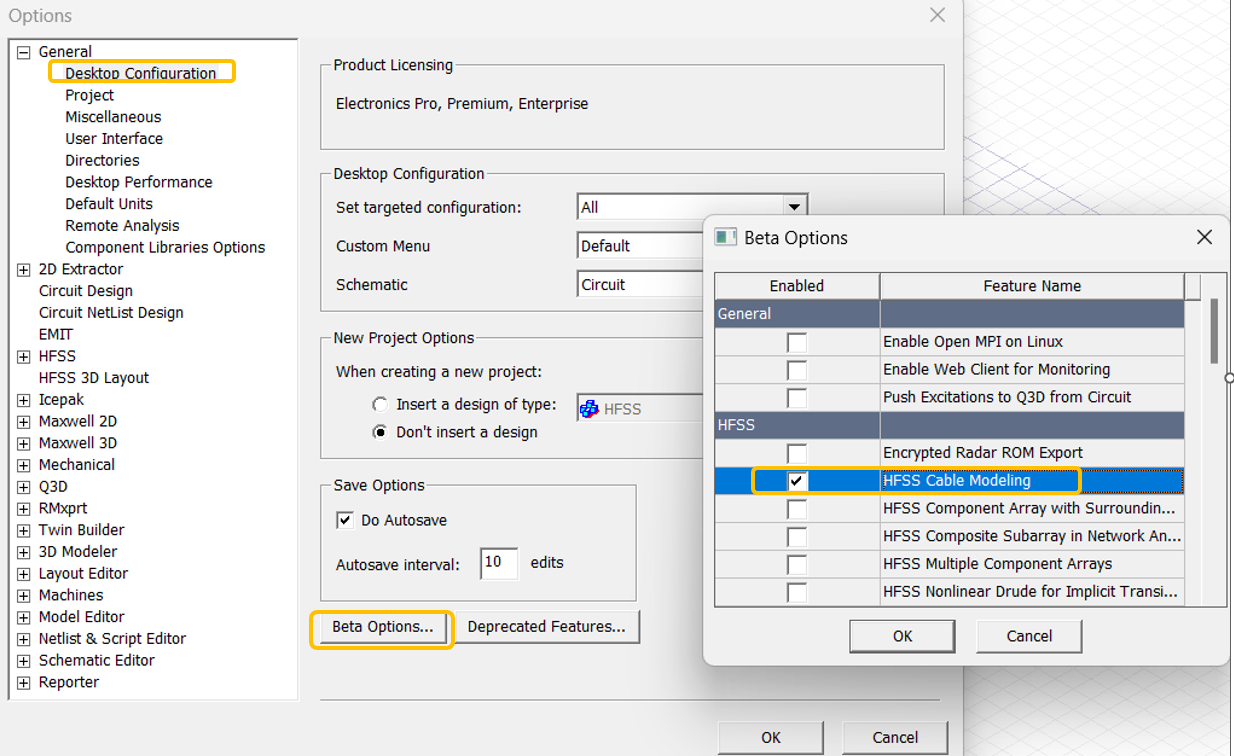Viewport: 1234px width, 756px height.
Task: Select the Insert a design of type radio
Action: [380, 405]
